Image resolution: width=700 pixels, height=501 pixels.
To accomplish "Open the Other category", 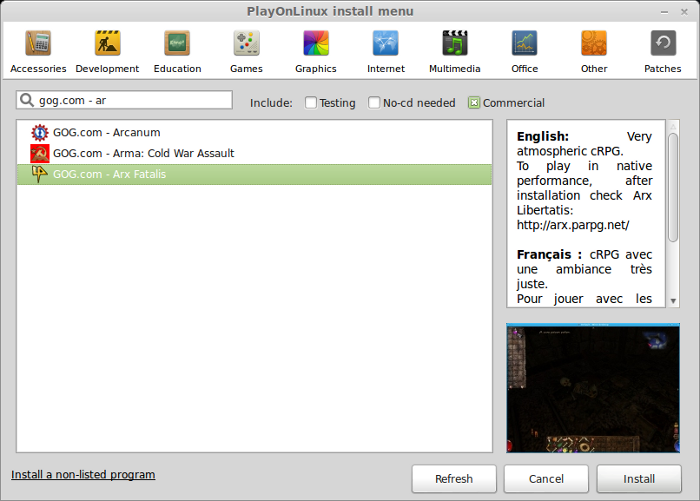I will pyautogui.click(x=594, y=51).
